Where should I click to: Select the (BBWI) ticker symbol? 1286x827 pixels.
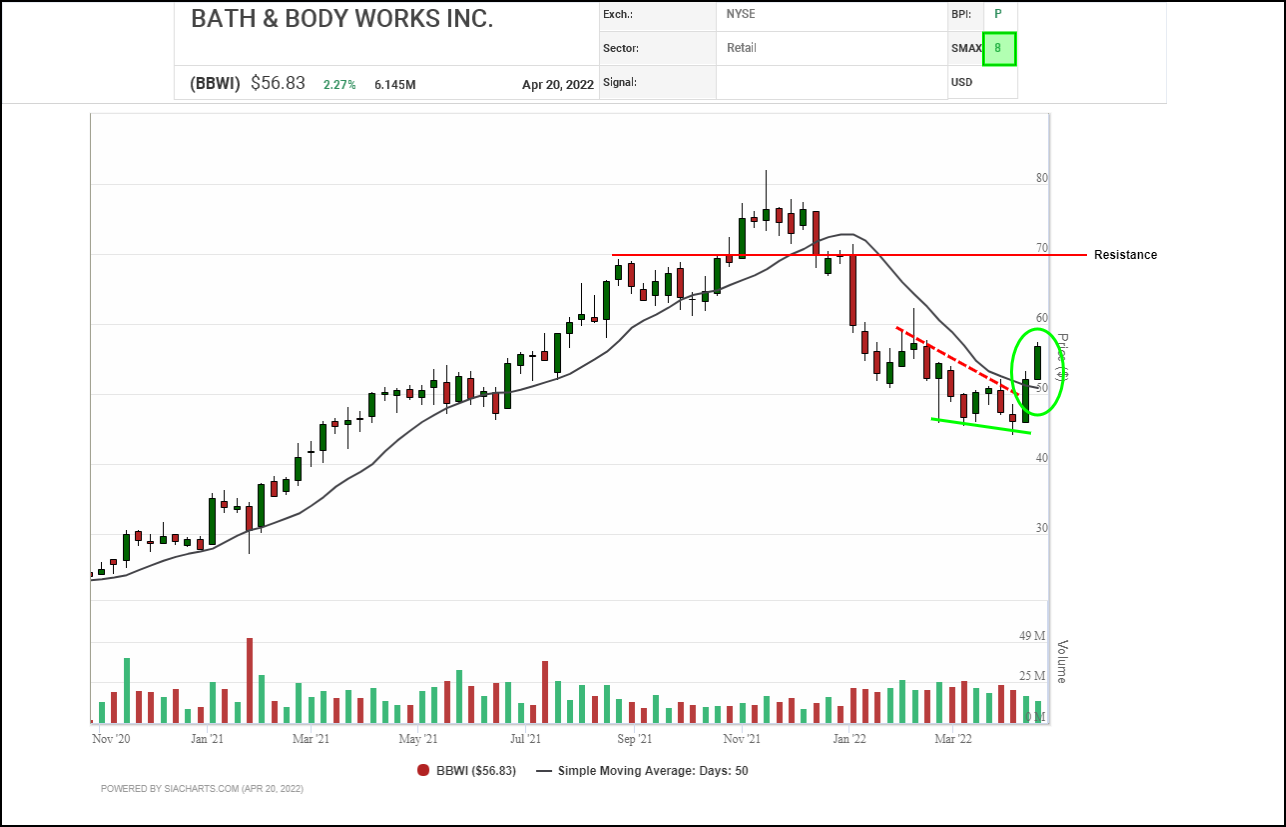point(215,84)
